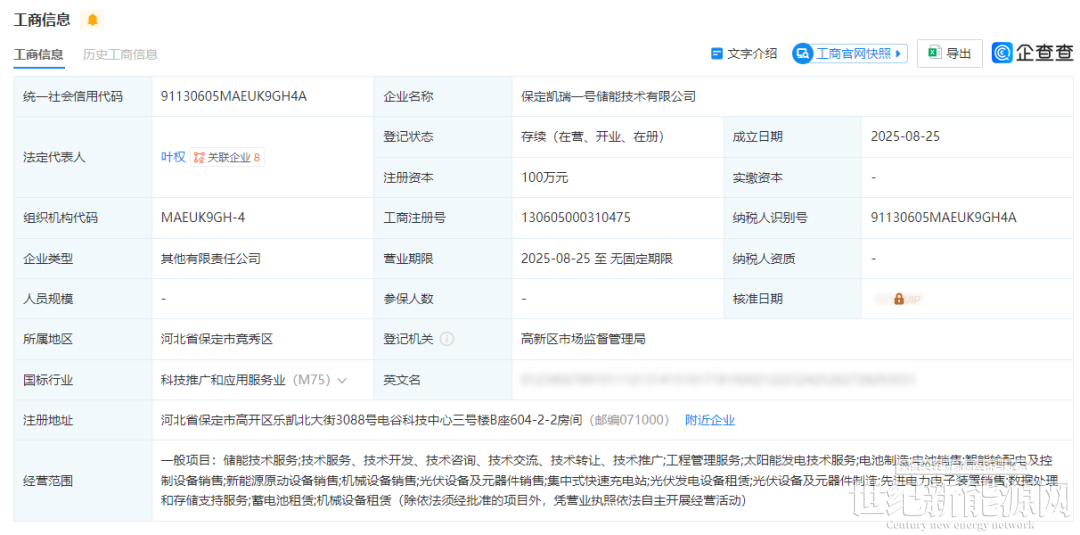Click the info icon next to 登记机关

click(447, 339)
